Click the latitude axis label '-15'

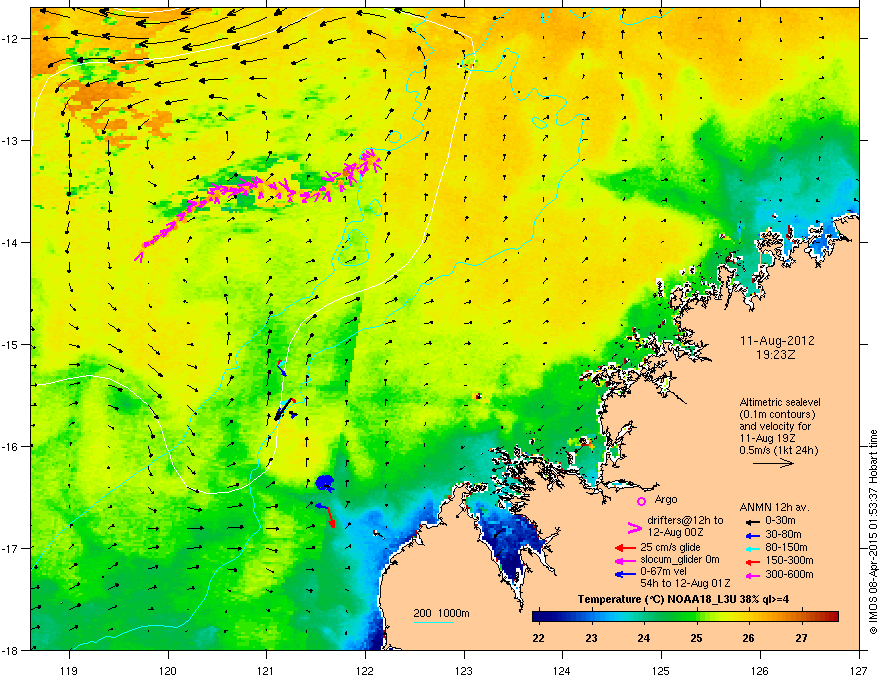10,344
